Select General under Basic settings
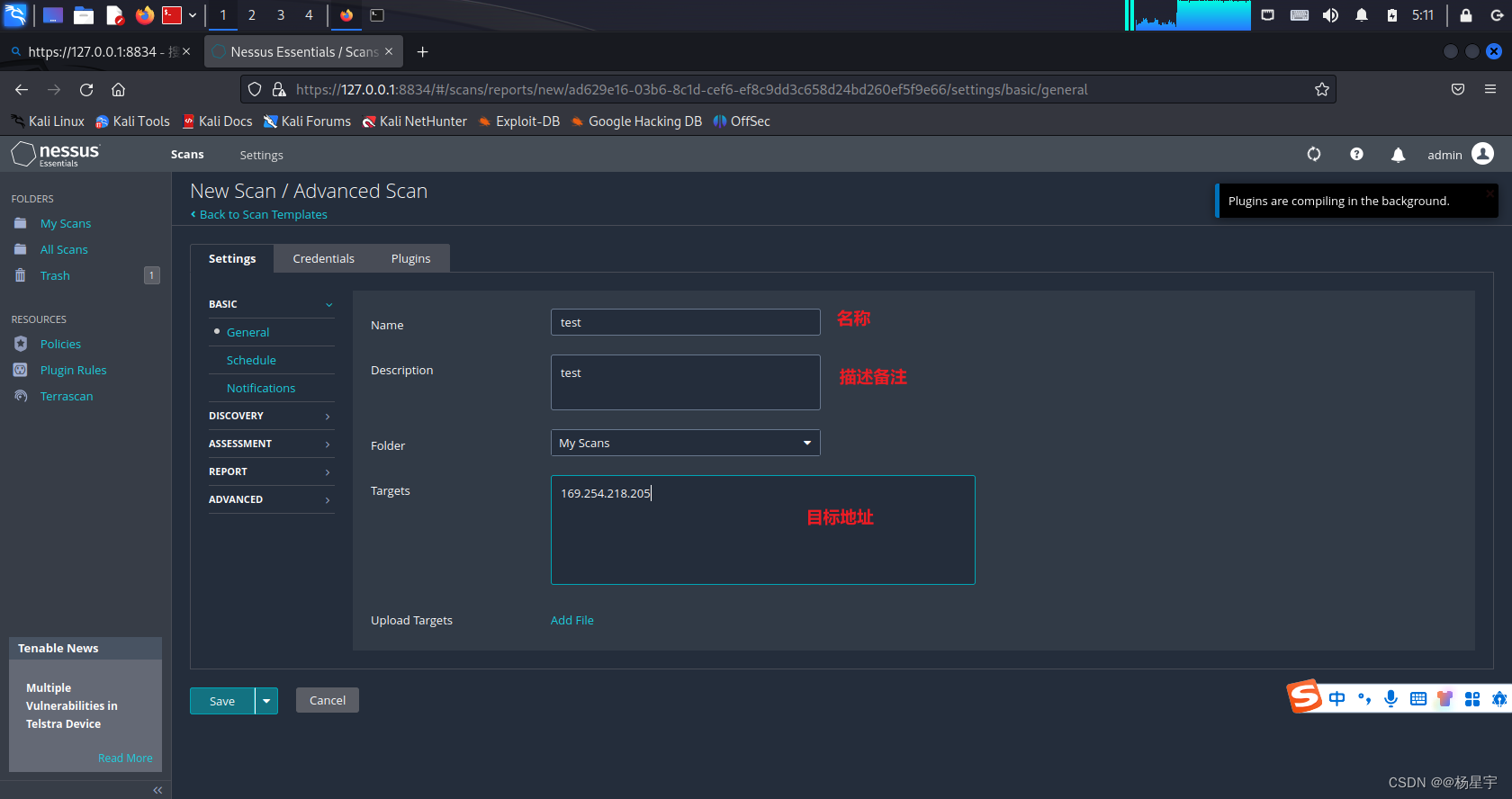Viewport: 1512px width, 799px height. click(x=248, y=332)
